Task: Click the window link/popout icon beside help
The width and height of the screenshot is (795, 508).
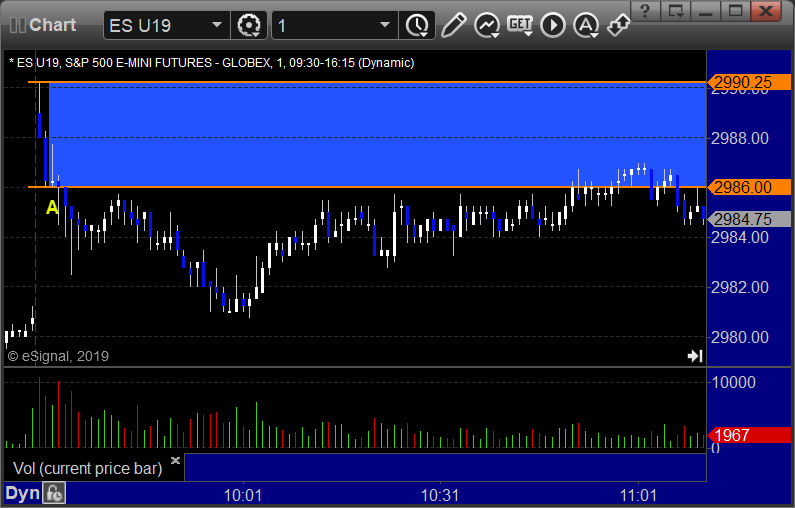Action: tap(676, 10)
